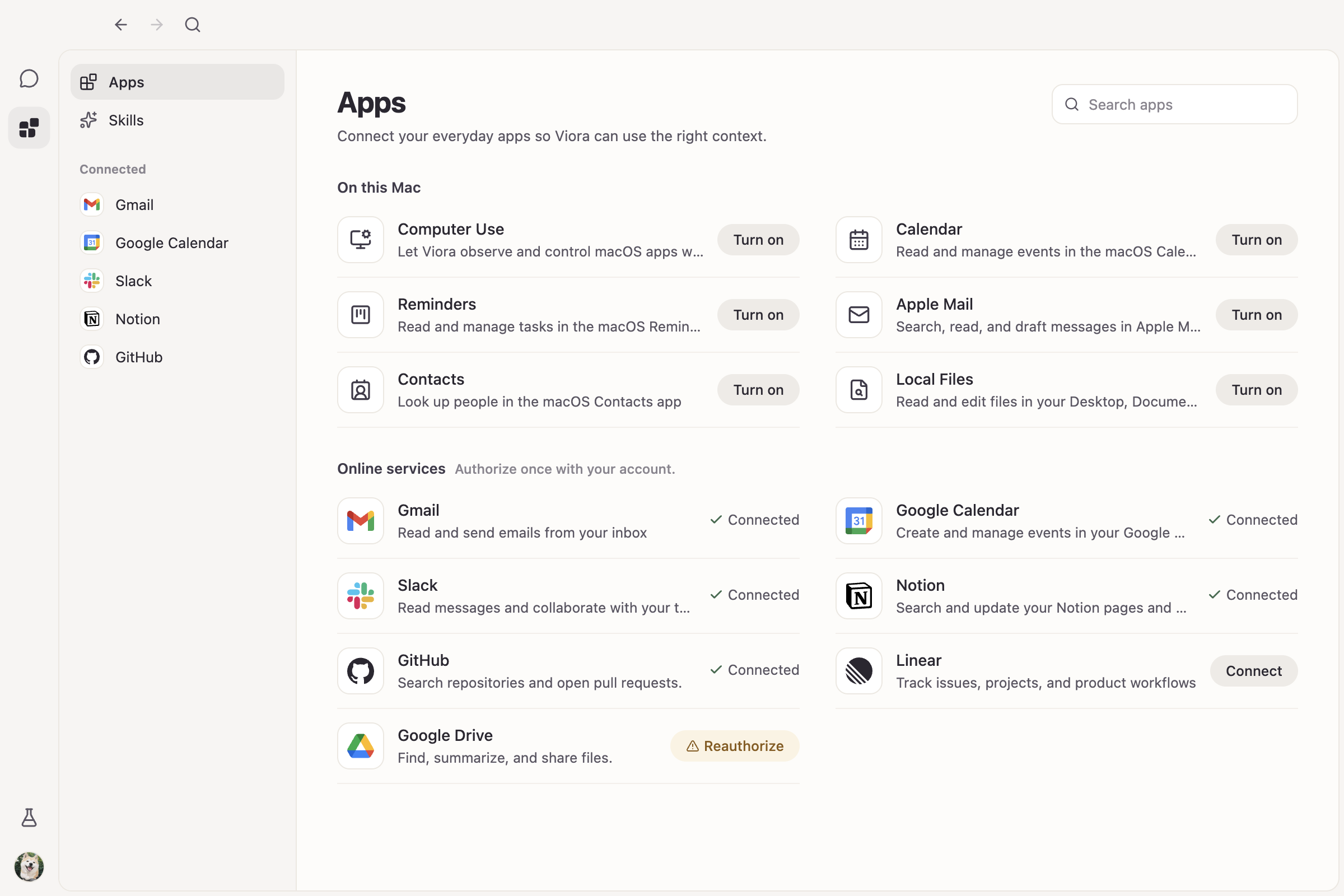1344x896 pixels.
Task: Turn on Reminders
Action: pos(758,315)
